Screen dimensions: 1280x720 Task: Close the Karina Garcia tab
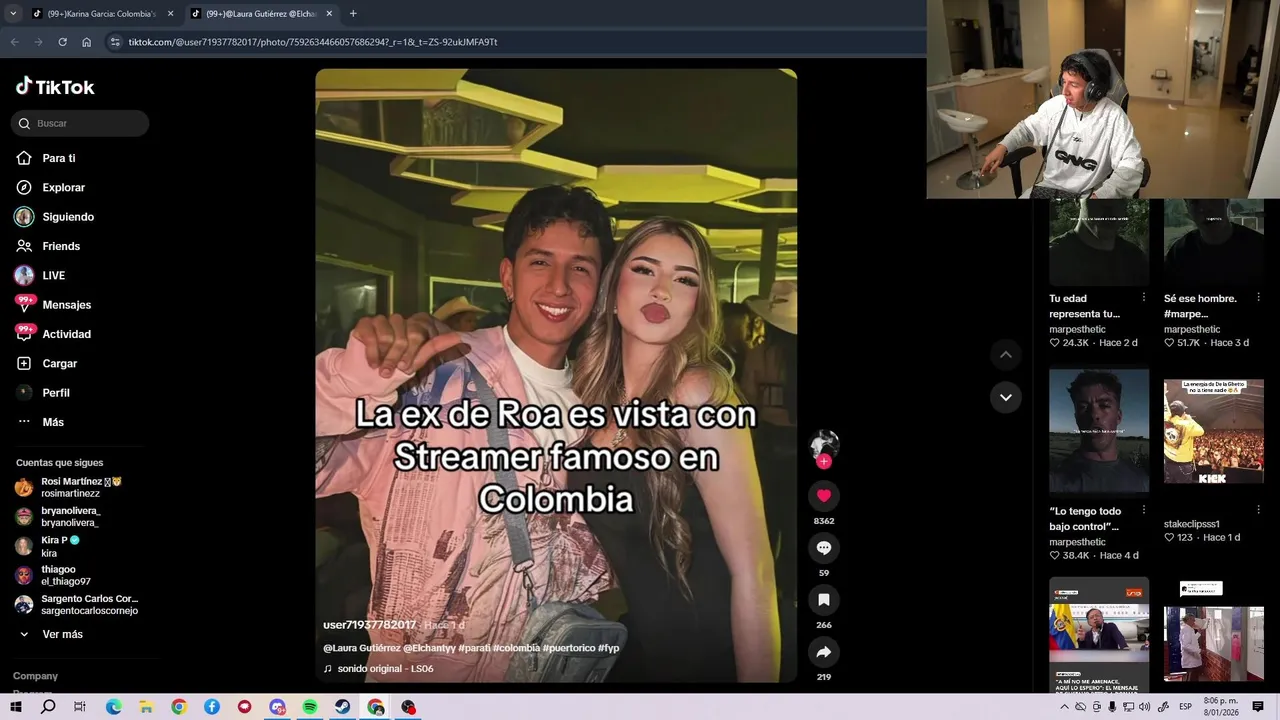point(170,14)
